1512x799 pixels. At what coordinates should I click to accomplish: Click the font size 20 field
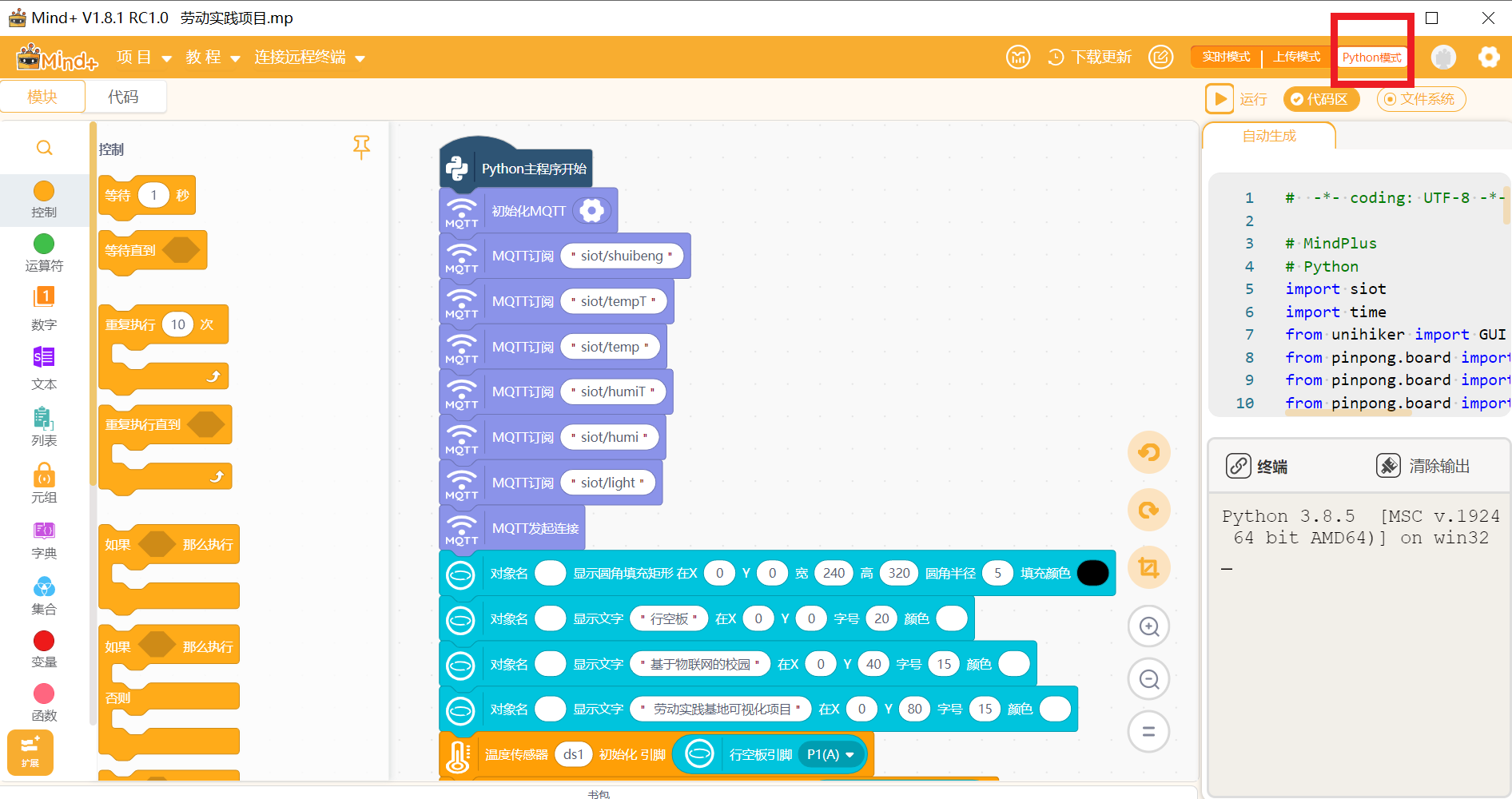point(881,618)
